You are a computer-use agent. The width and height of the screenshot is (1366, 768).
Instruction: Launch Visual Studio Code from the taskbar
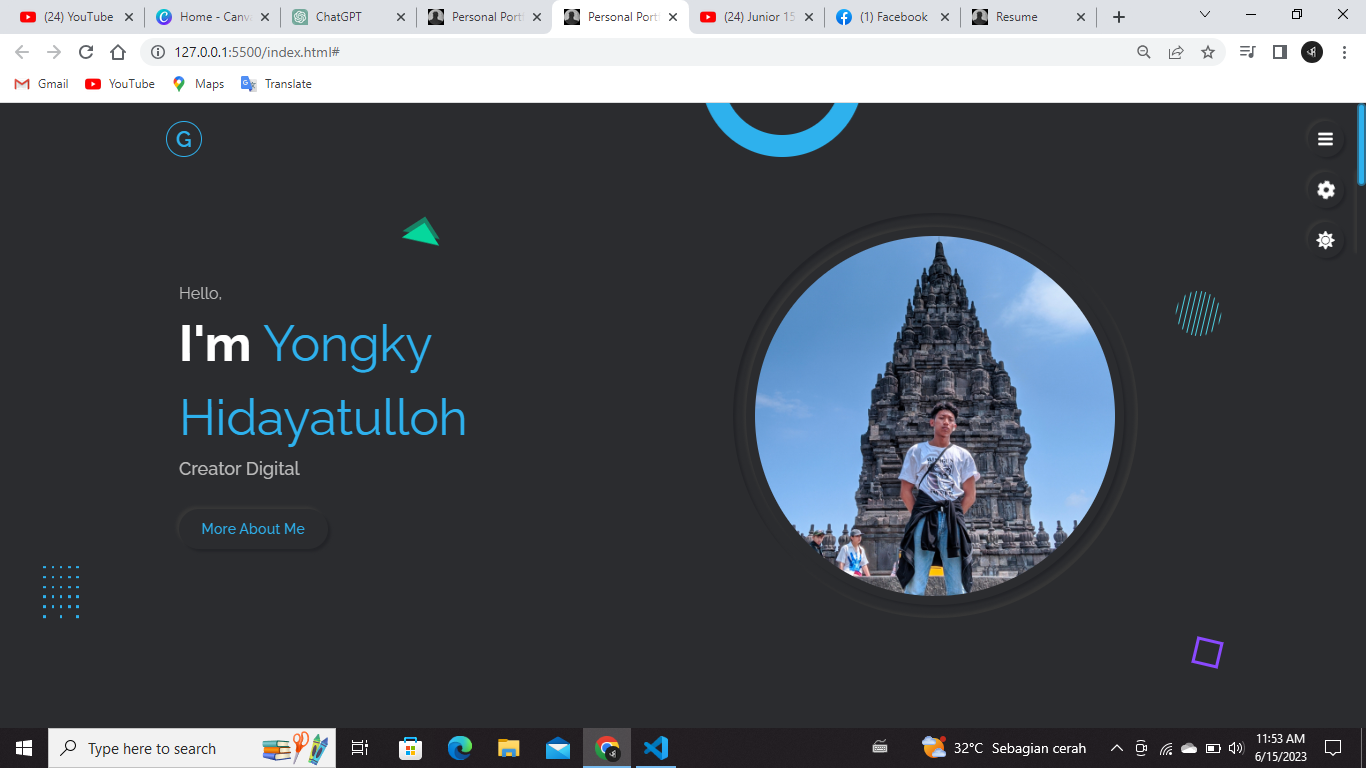tap(656, 747)
